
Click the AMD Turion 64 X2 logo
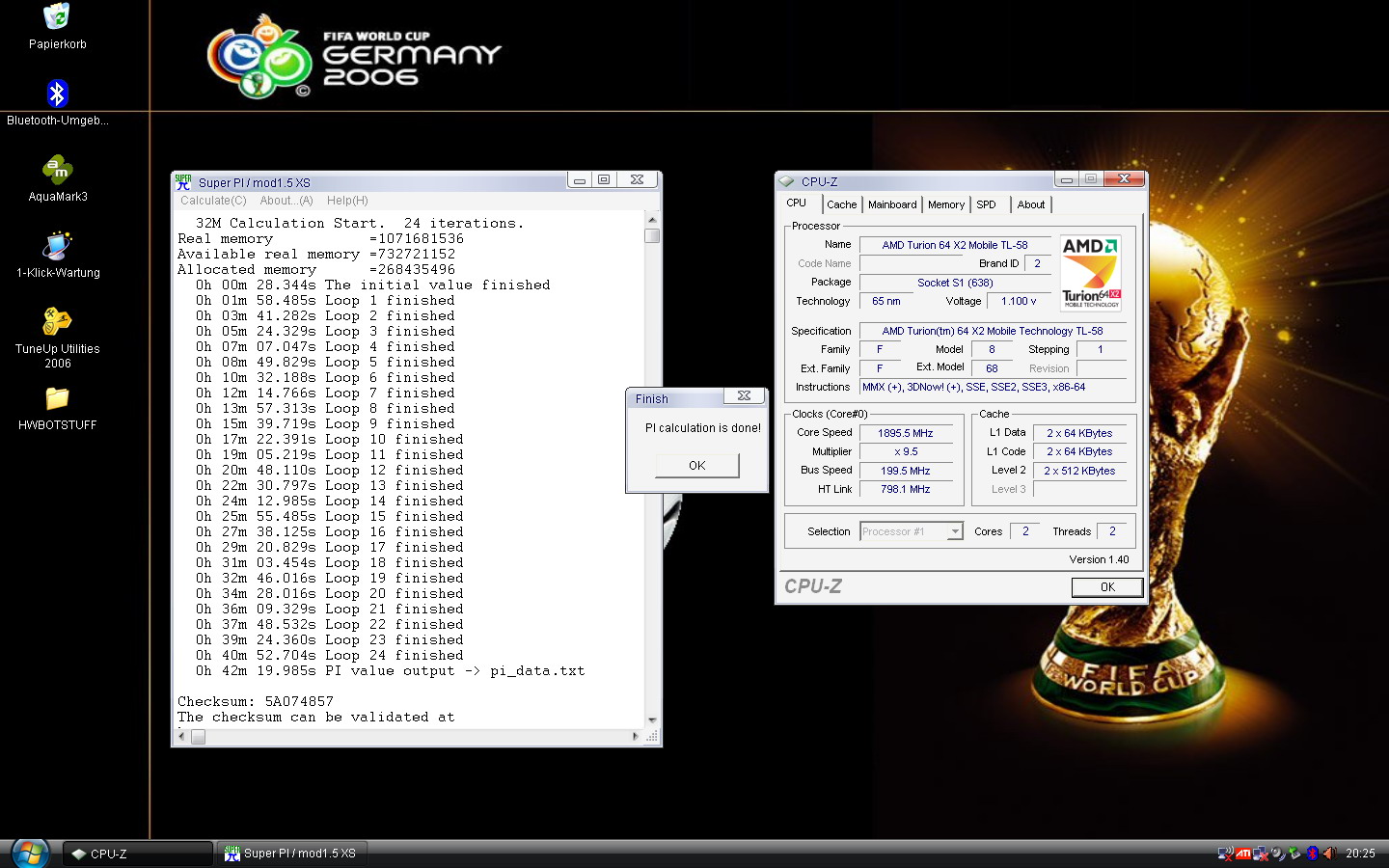tap(1091, 273)
